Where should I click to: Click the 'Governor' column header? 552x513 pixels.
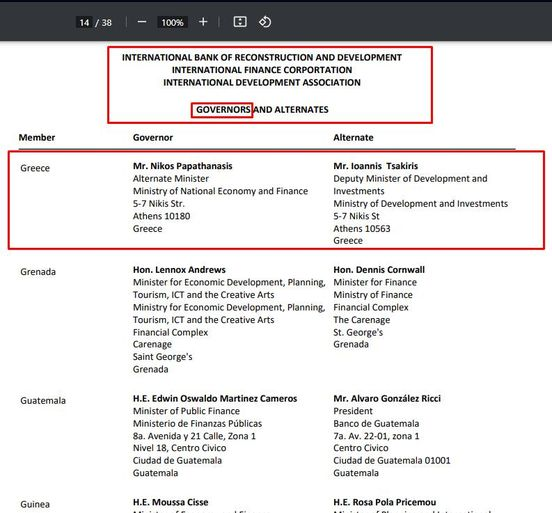click(153, 138)
